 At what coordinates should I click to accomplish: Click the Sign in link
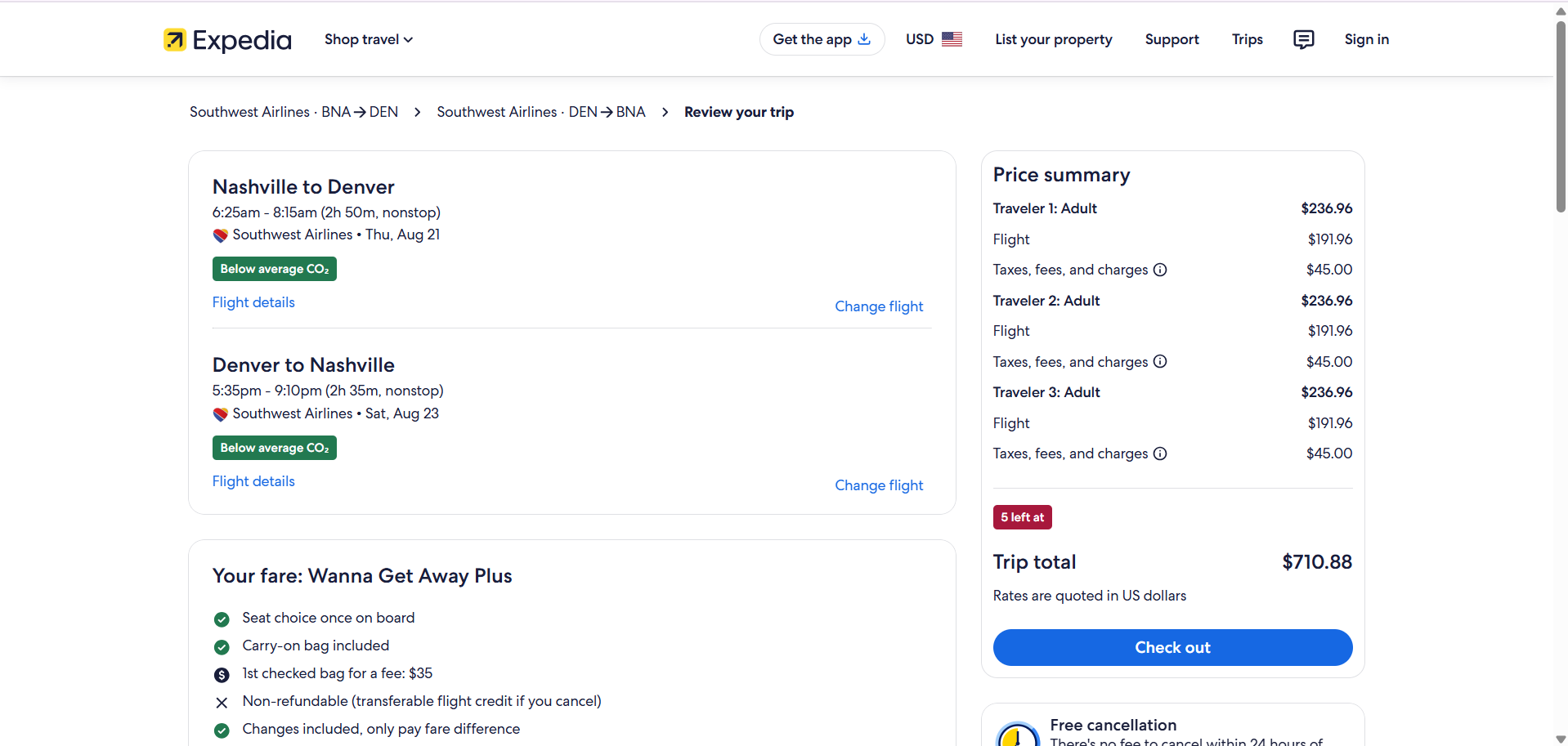pyautogui.click(x=1366, y=39)
